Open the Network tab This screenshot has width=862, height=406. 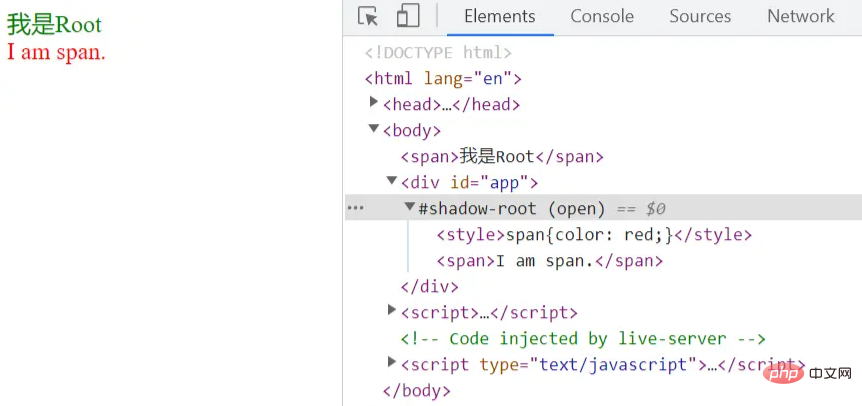pos(800,17)
